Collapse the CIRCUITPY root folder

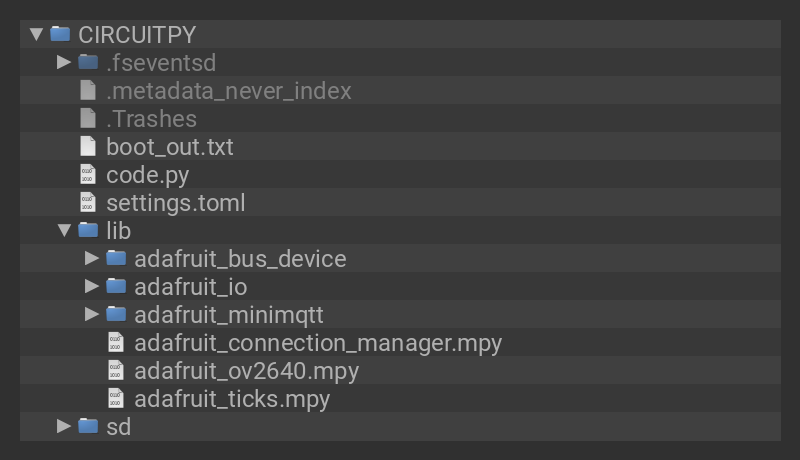36,34
